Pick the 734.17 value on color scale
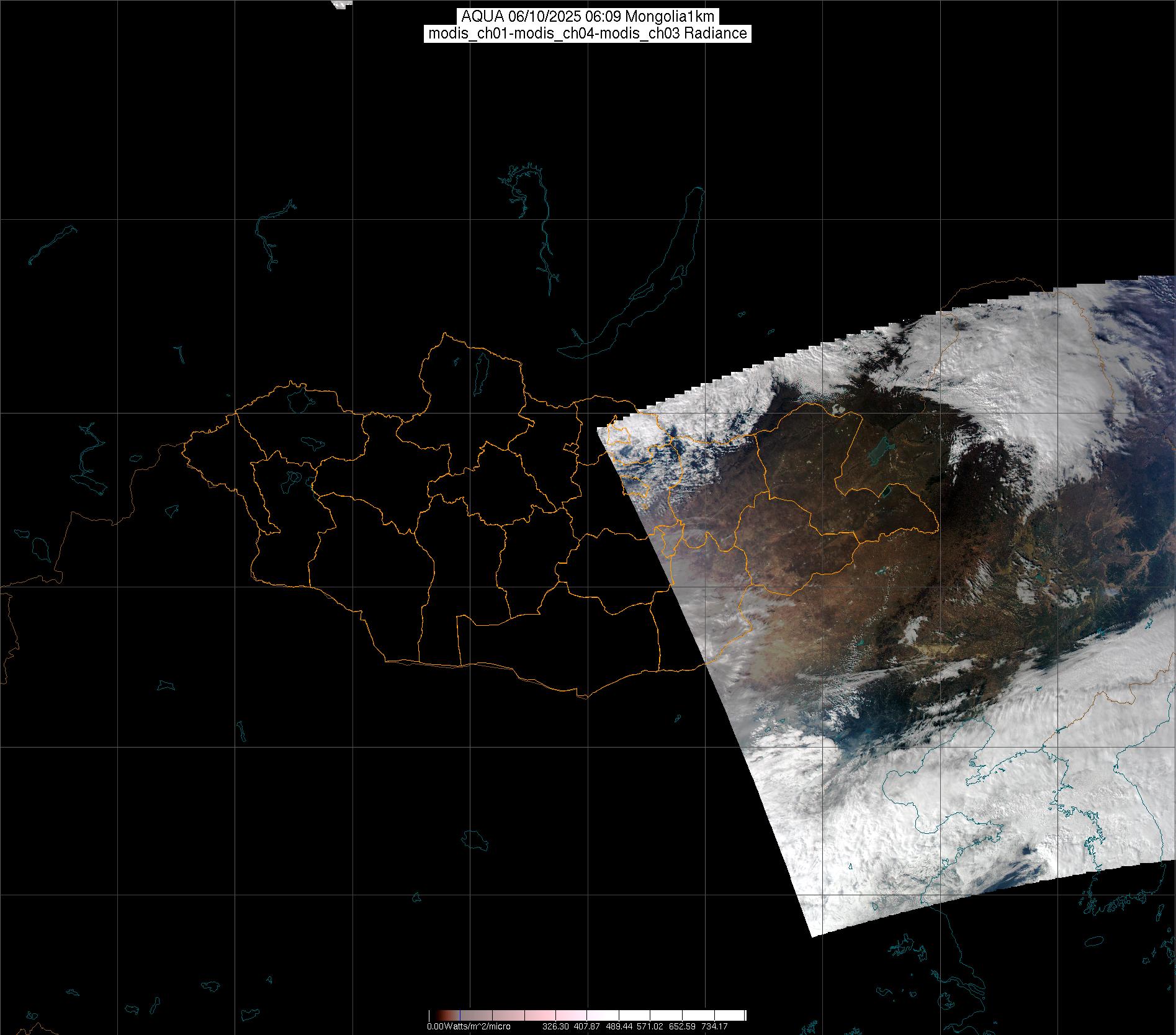 pos(714,1026)
